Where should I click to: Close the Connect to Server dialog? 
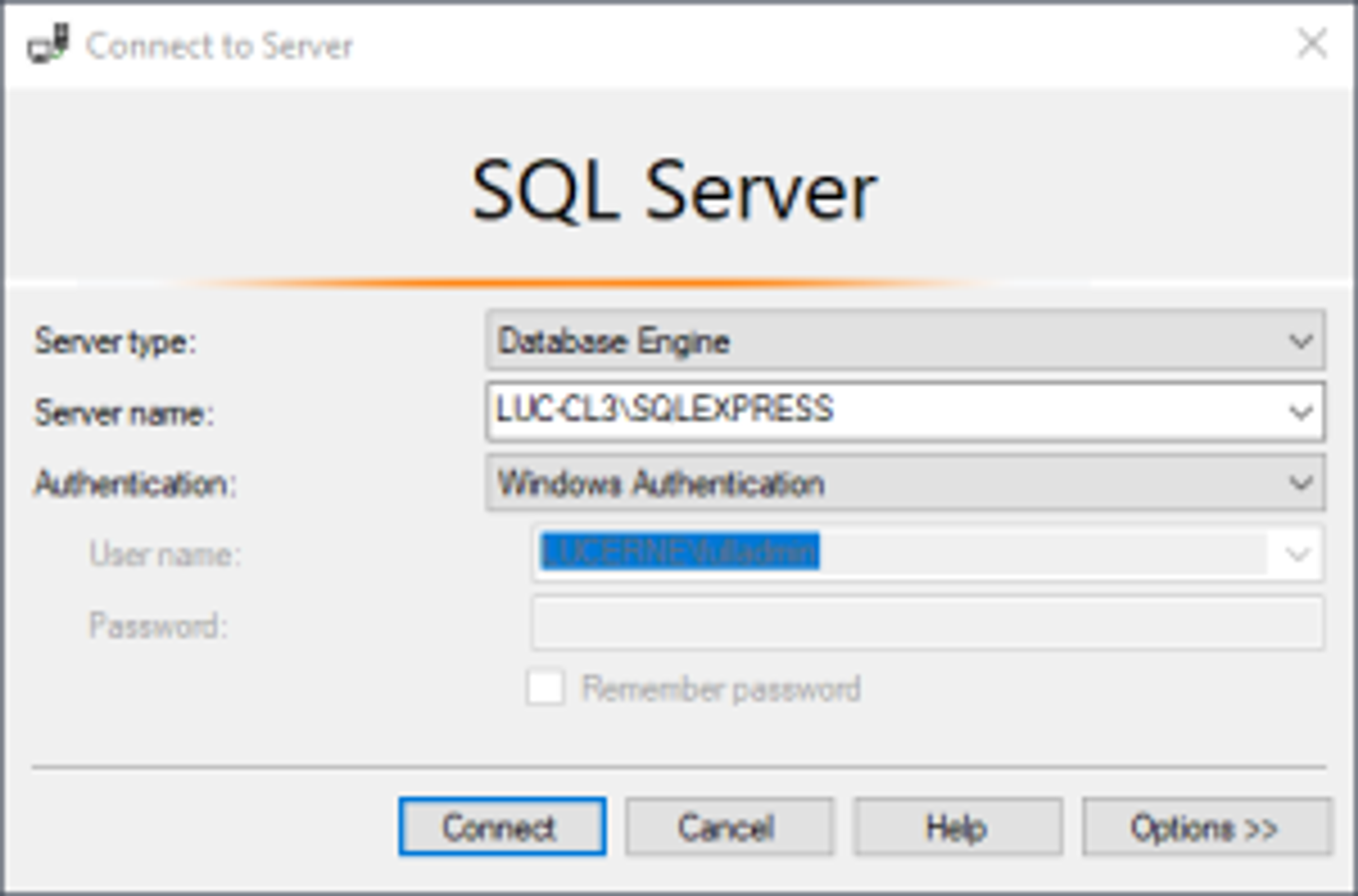click(x=1312, y=43)
